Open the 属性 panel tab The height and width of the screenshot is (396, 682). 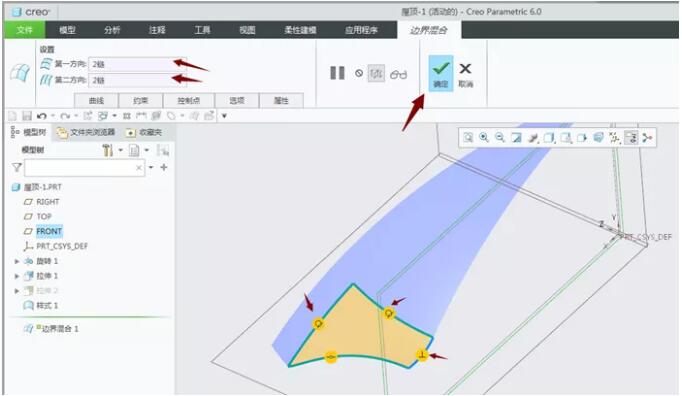281,101
